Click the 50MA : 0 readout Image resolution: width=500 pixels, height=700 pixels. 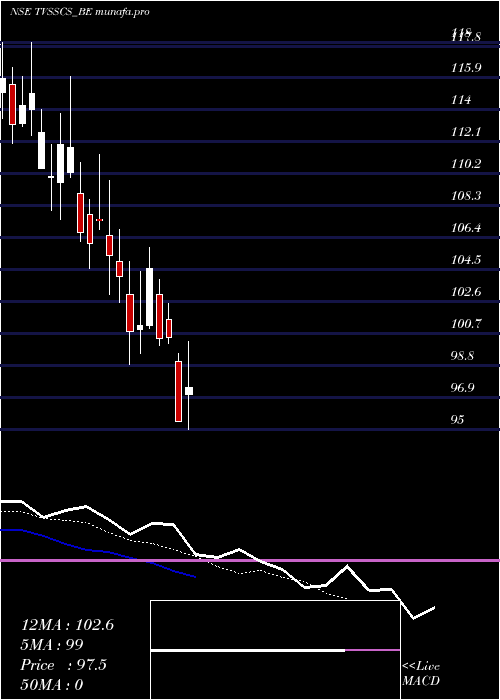click(52, 685)
